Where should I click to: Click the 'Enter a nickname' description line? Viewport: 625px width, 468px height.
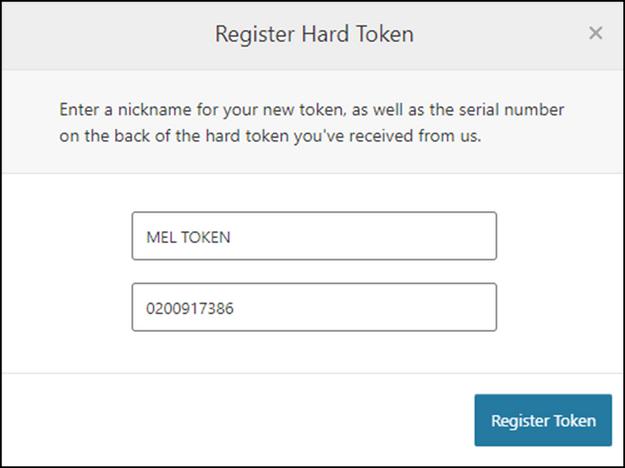pos(311,110)
